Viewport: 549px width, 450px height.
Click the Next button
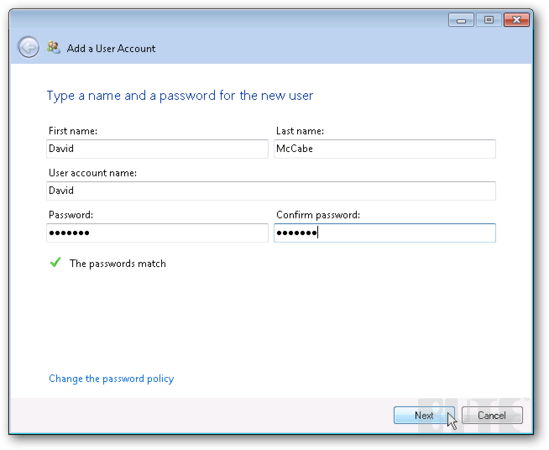pos(424,415)
